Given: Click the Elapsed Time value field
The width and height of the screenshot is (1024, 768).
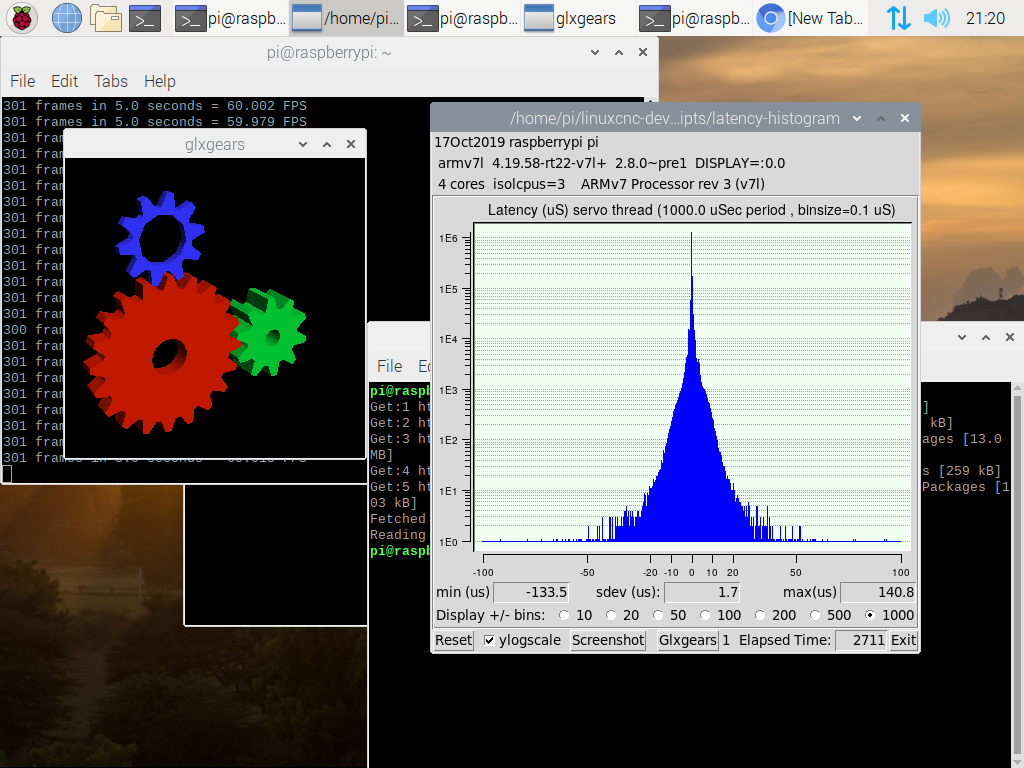Looking at the screenshot, I should click(x=861, y=641).
